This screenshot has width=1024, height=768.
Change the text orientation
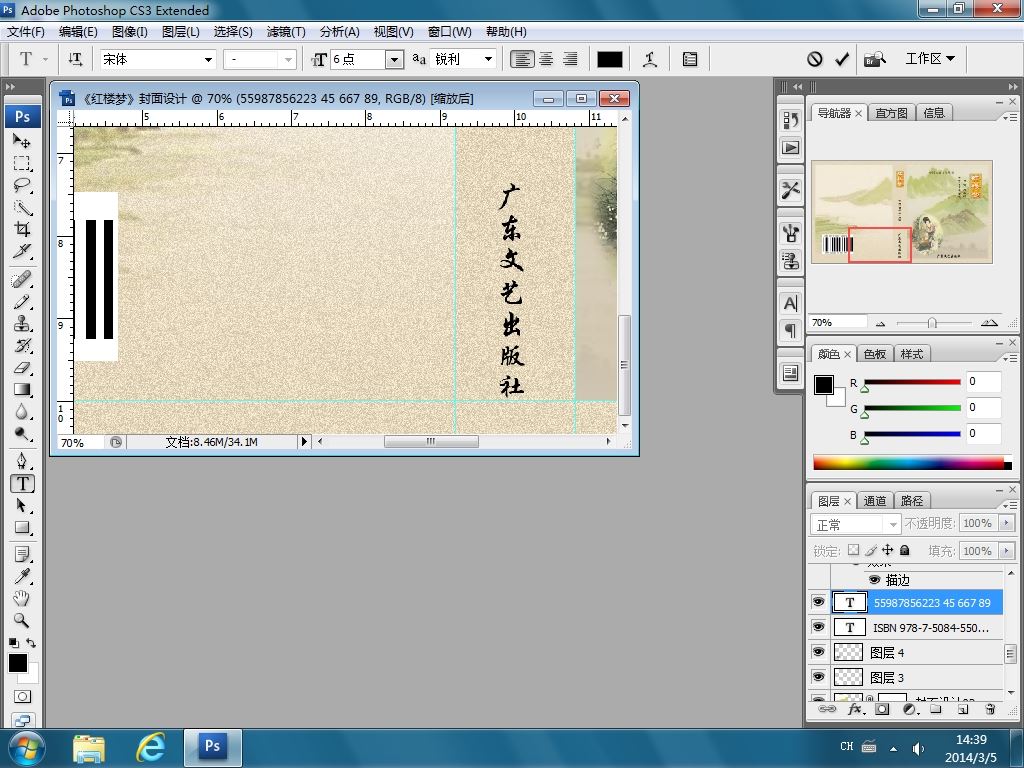[75, 59]
